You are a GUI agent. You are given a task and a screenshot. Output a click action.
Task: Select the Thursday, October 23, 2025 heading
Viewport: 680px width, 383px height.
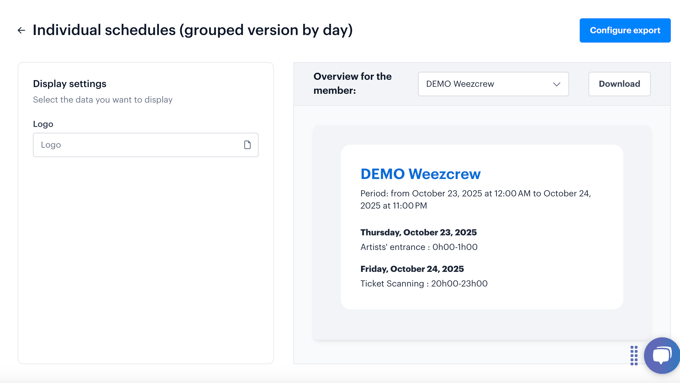[x=418, y=232]
